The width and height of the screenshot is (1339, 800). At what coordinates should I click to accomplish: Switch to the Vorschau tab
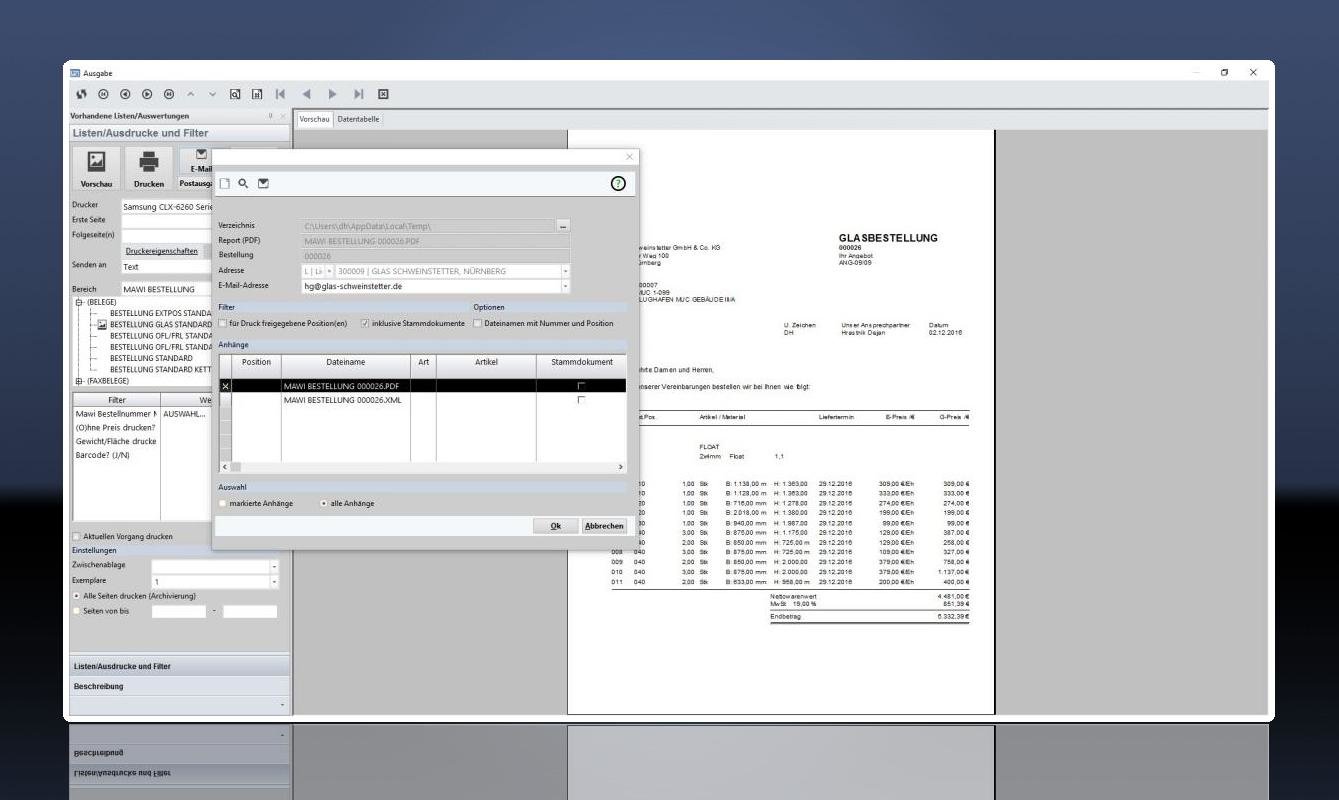315,119
